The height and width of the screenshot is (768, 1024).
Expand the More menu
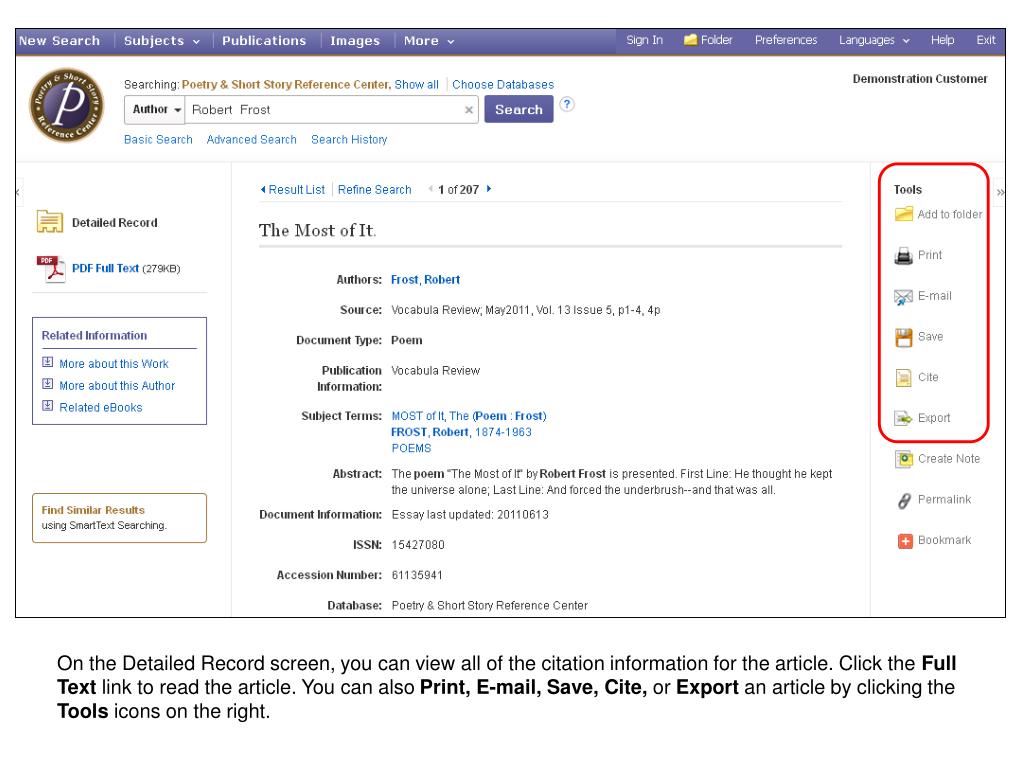click(x=428, y=40)
